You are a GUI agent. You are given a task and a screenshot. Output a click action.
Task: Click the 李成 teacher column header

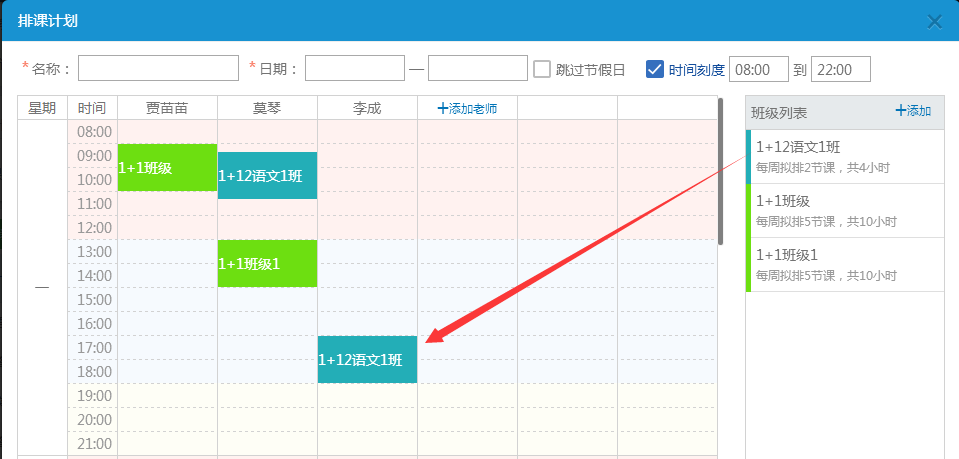(x=367, y=108)
